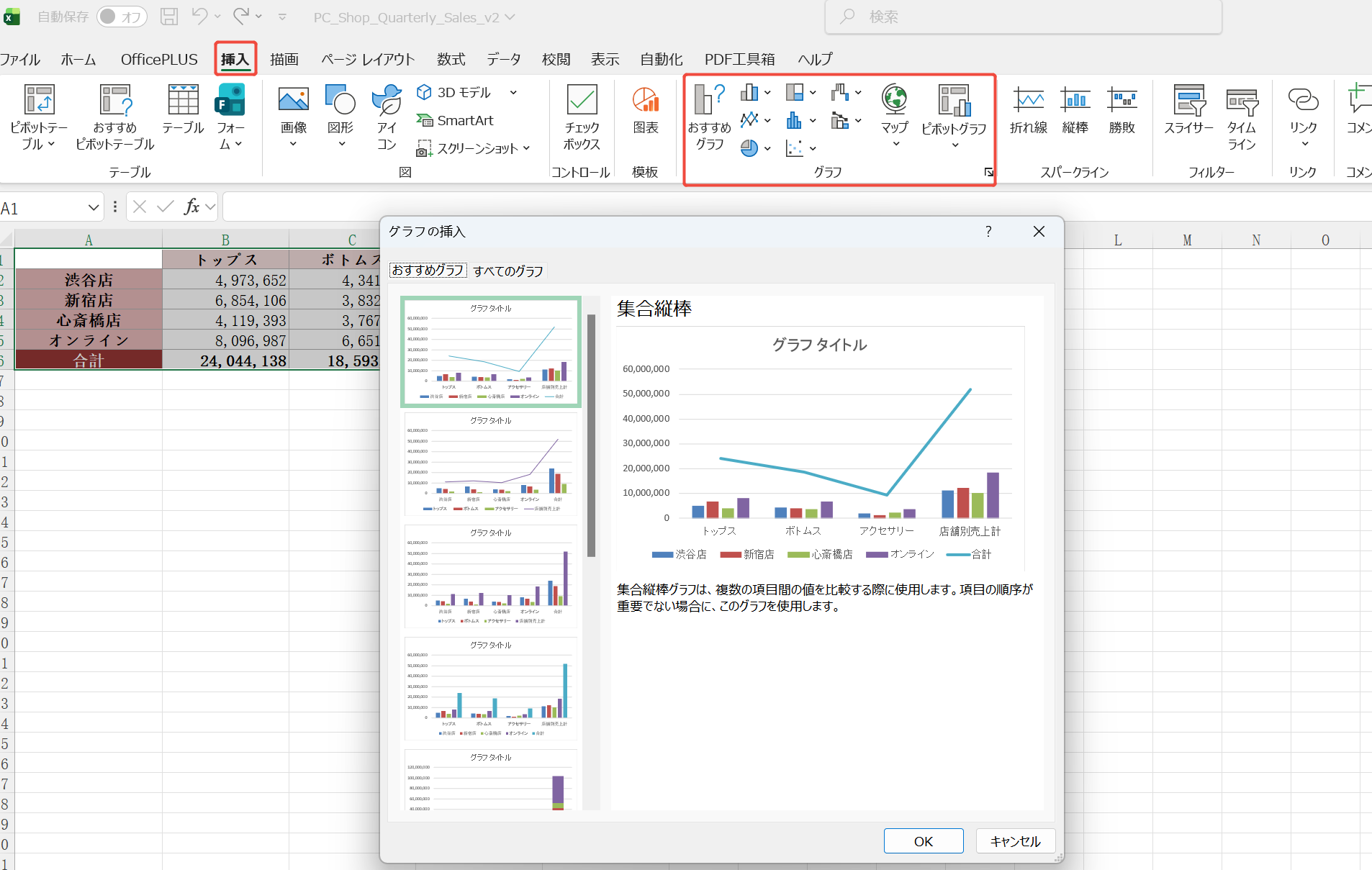Insert a line or area chart
This screenshot has height=870, width=1372.
coord(756,119)
